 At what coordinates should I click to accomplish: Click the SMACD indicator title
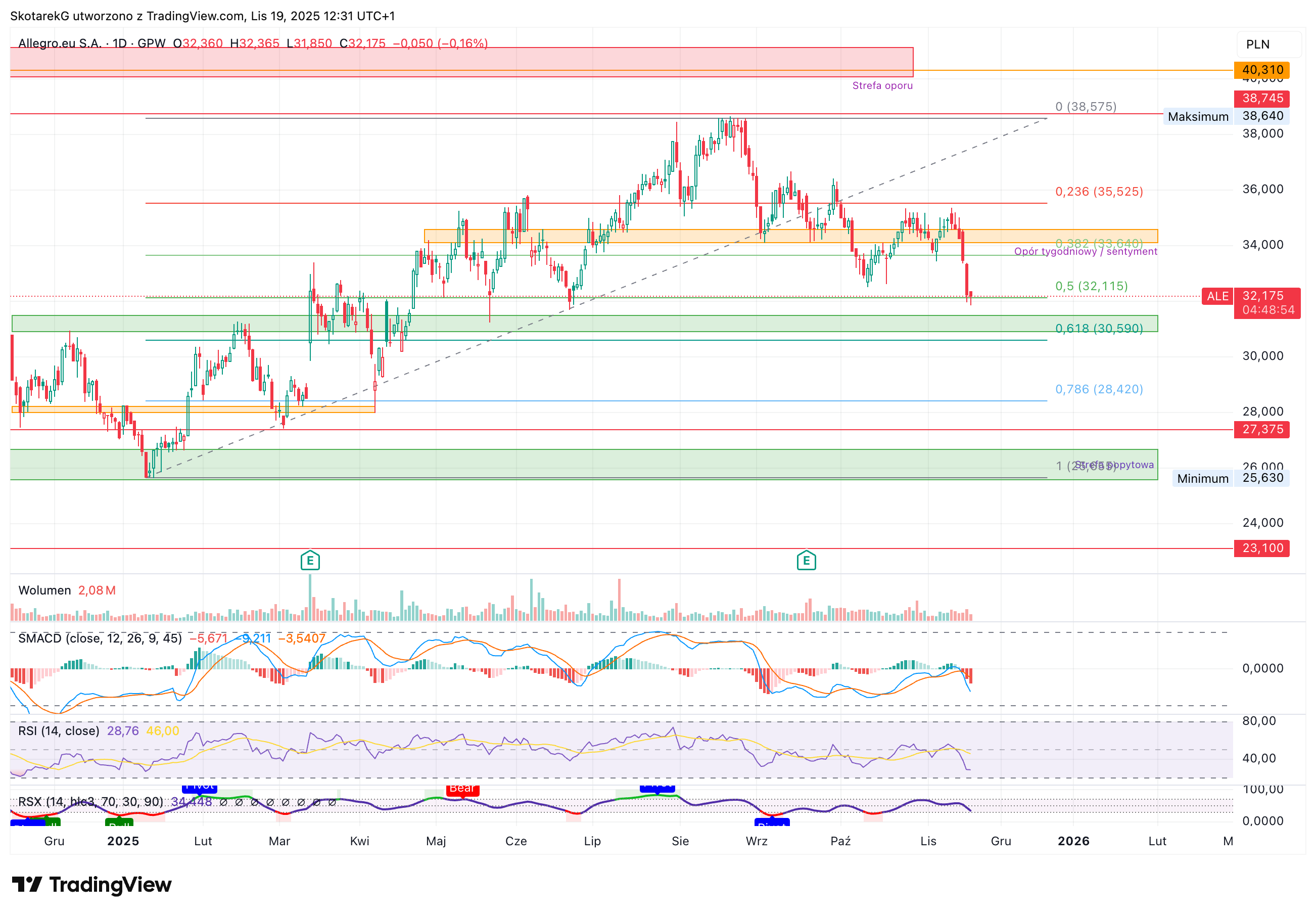pyautogui.click(x=100, y=638)
